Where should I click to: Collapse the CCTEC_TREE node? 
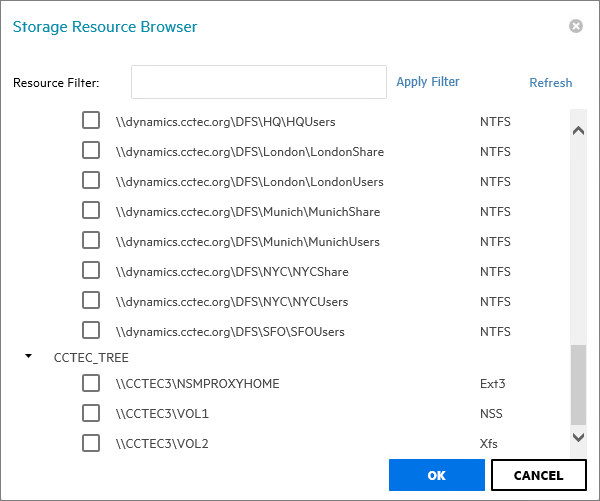click(29, 356)
